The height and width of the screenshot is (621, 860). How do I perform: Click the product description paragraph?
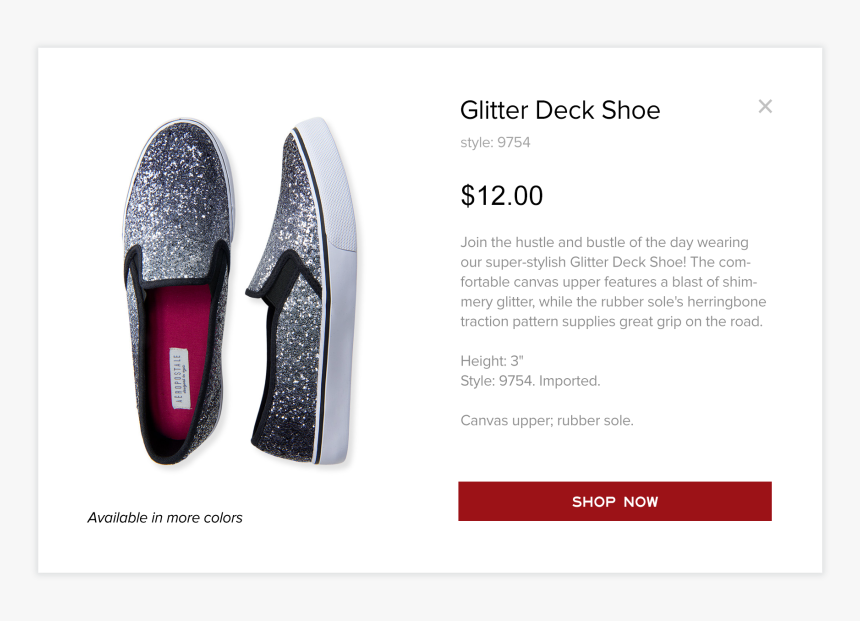click(612, 282)
